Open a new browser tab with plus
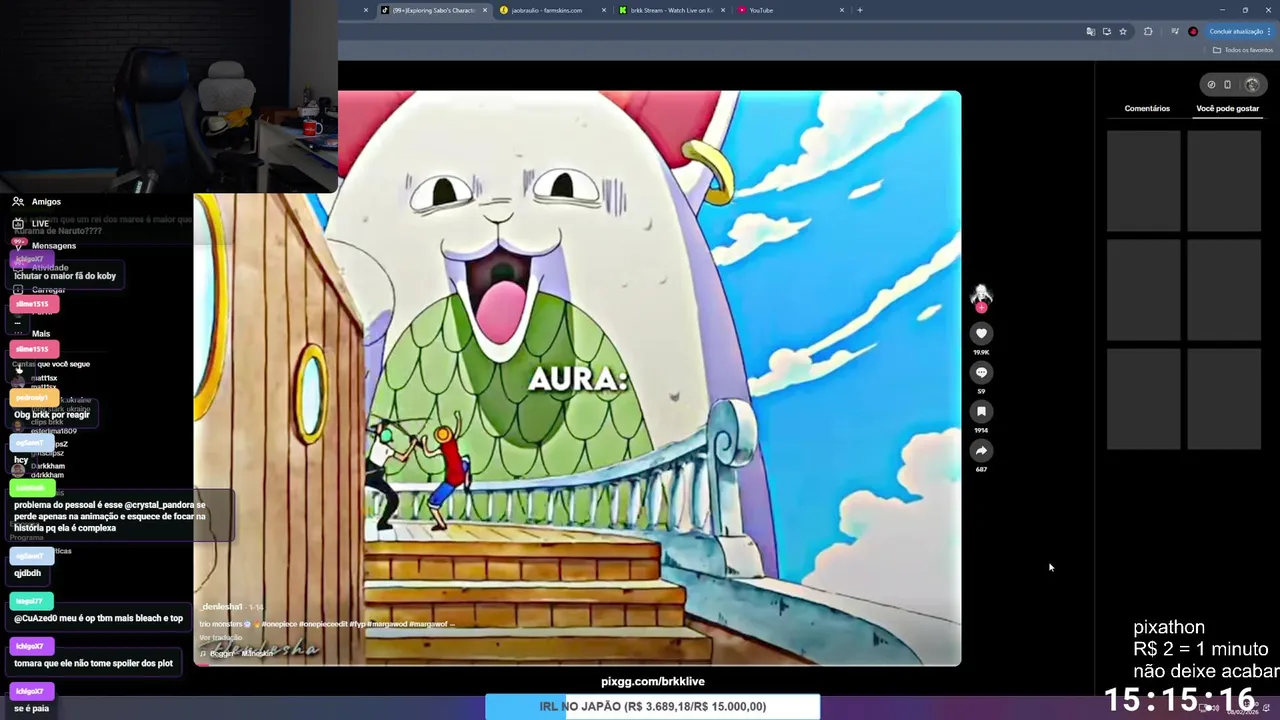The width and height of the screenshot is (1280, 720). 860,10
